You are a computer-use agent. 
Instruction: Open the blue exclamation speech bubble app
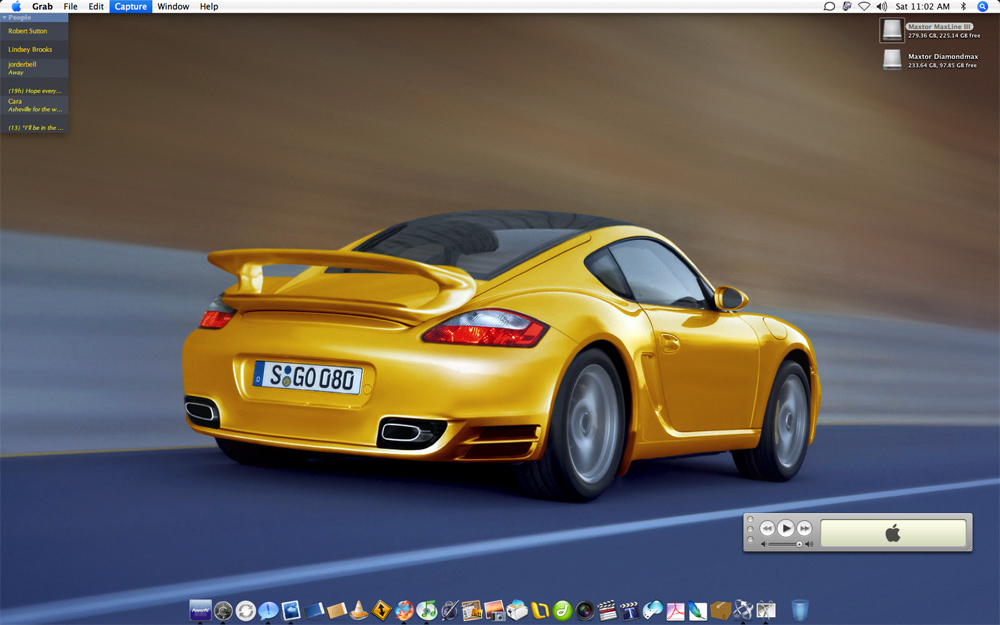click(268, 611)
